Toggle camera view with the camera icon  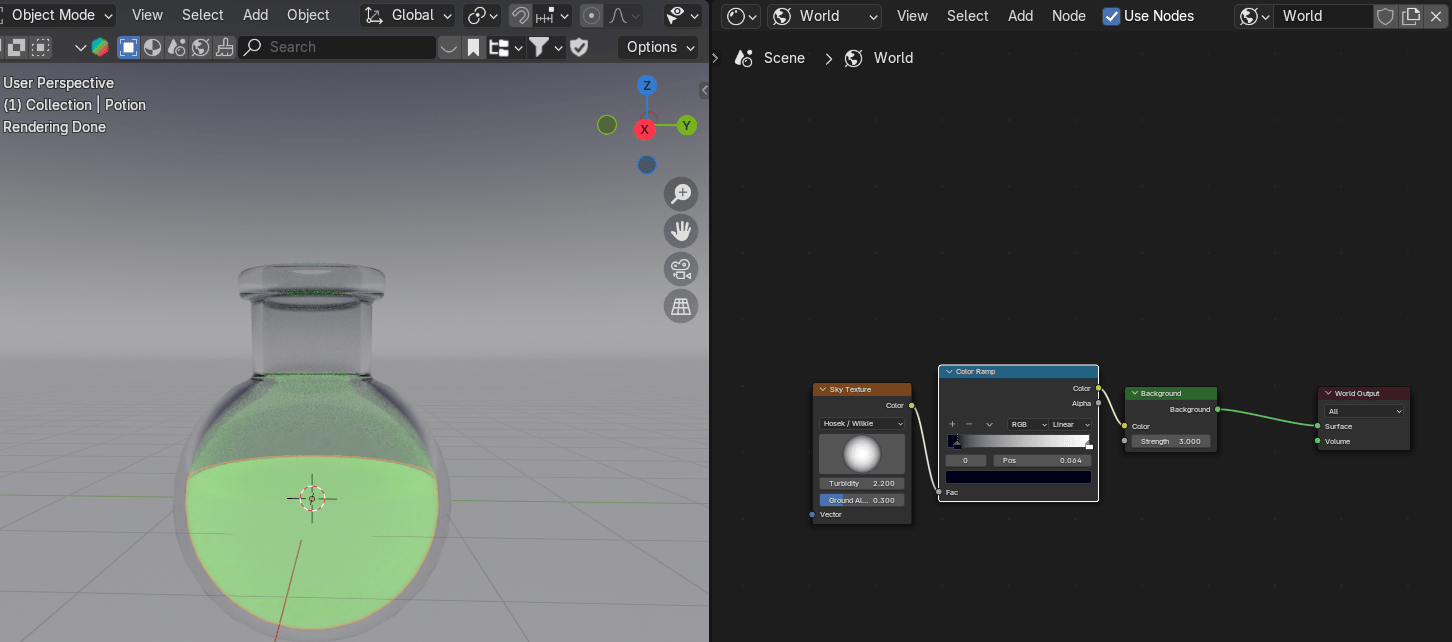pos(681,269)
